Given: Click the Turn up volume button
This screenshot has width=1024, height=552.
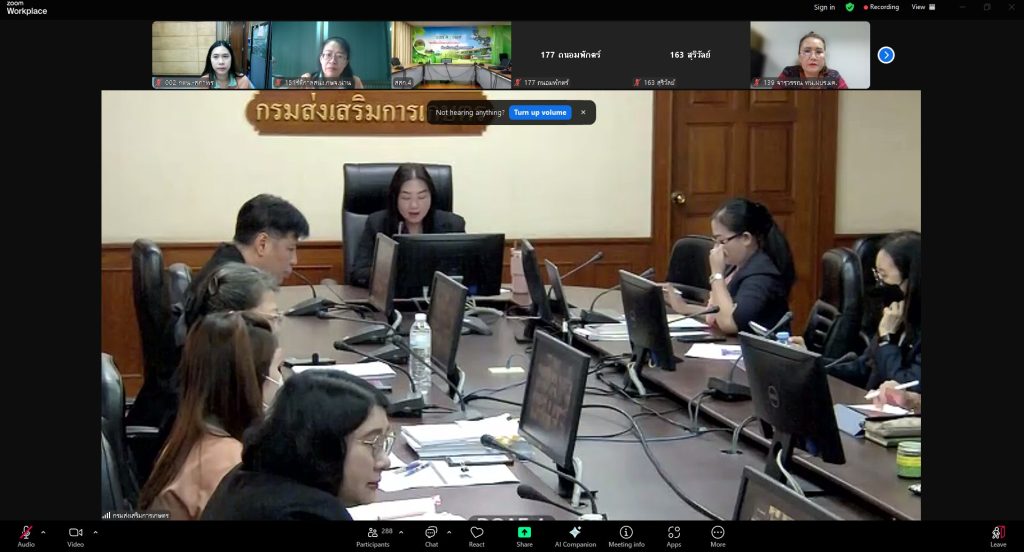Looking at the screenshot, I should [540, 113].
